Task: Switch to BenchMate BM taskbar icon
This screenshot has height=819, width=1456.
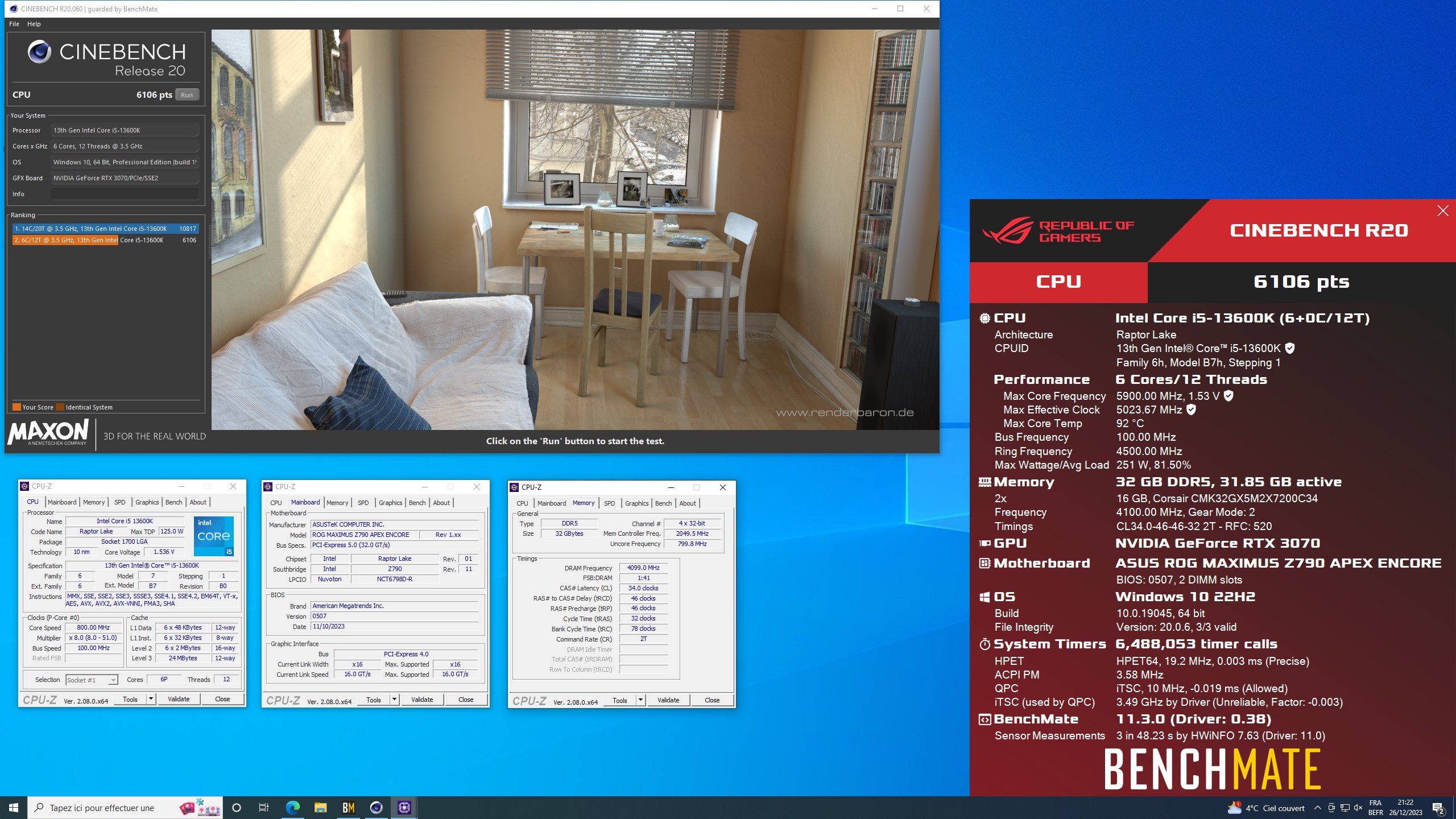Action: (x=348, y=808)
